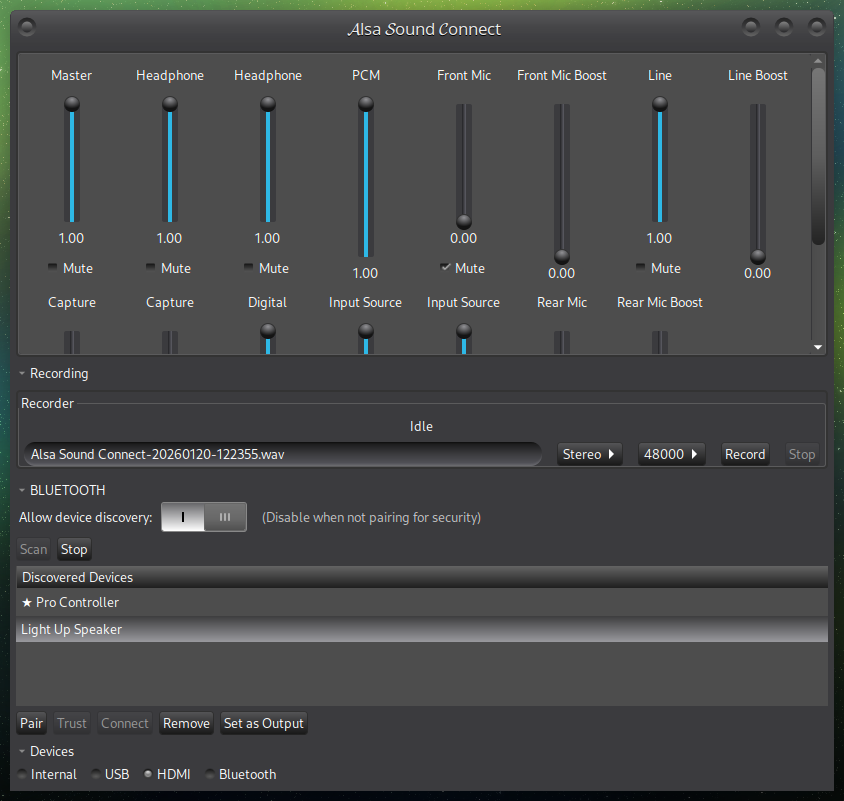Click the recording filename text field
The width and height of the screenshot is (844, 801).
coord(282,454)
